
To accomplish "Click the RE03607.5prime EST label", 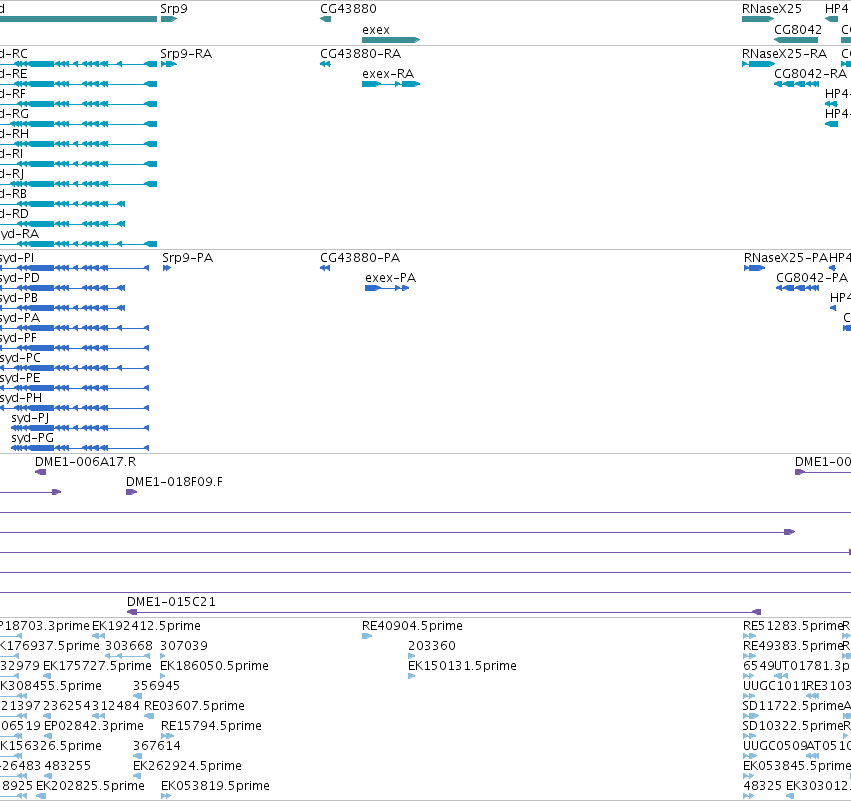I will (x=194, y=706).
